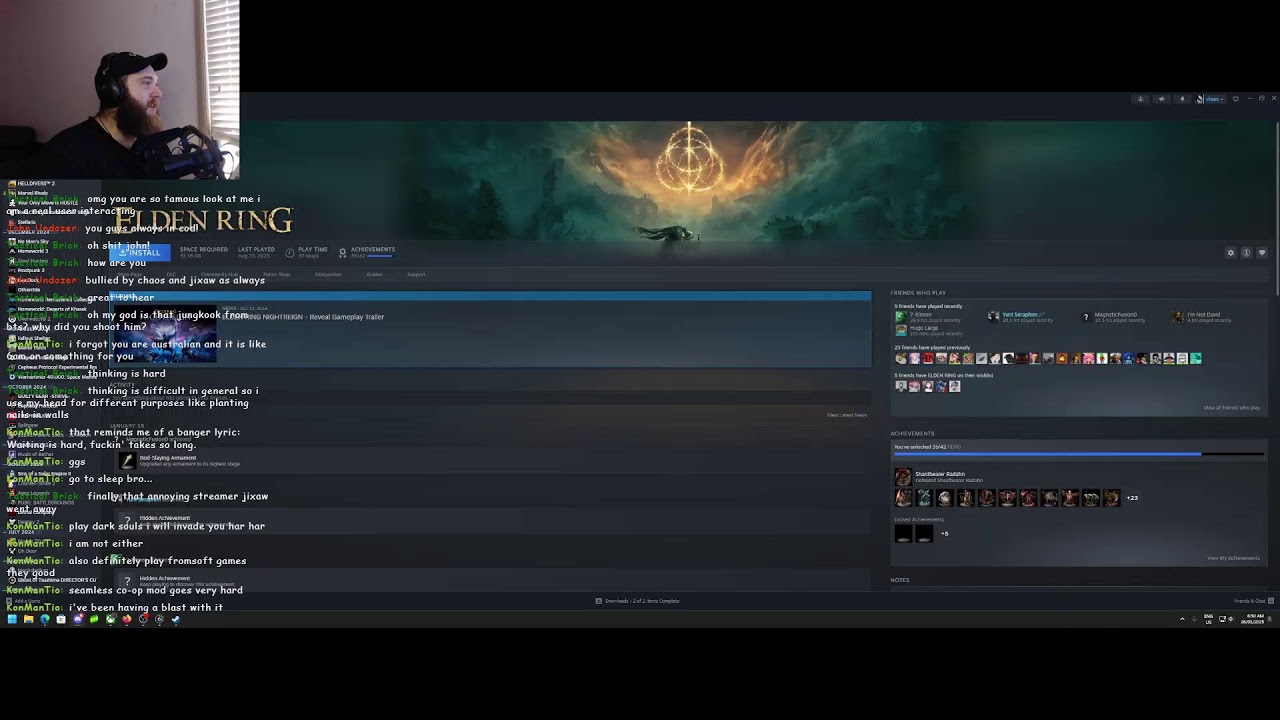The image size is (1280, 720).
Task: Open File Explorer from the taskbar
Action: click(28, 619)
